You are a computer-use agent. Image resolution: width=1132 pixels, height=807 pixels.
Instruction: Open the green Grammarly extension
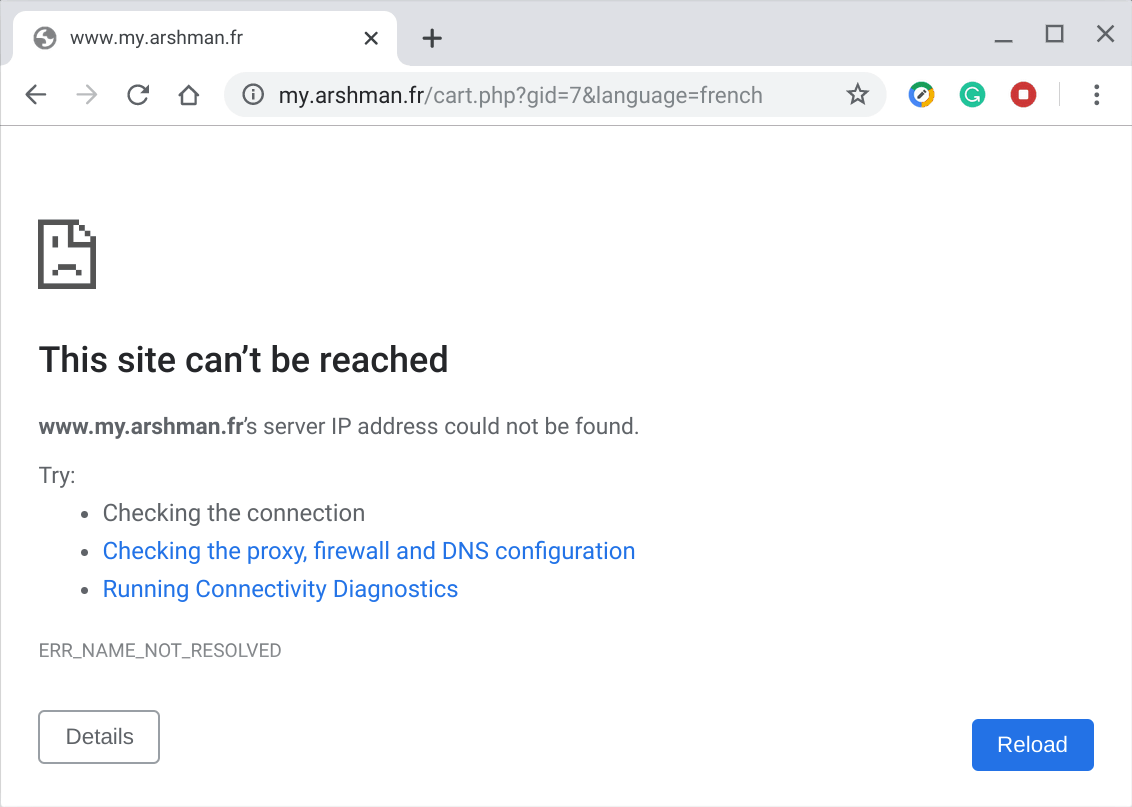coord(972,95)
